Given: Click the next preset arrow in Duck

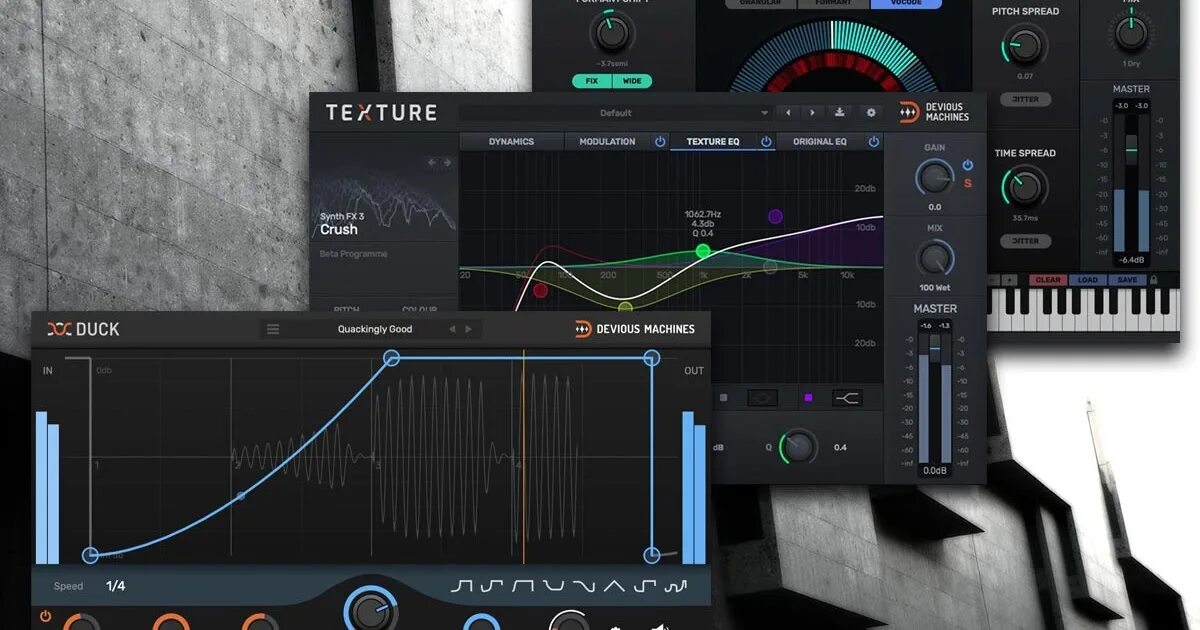Looking at the screenshot, I should coord(468,328).
